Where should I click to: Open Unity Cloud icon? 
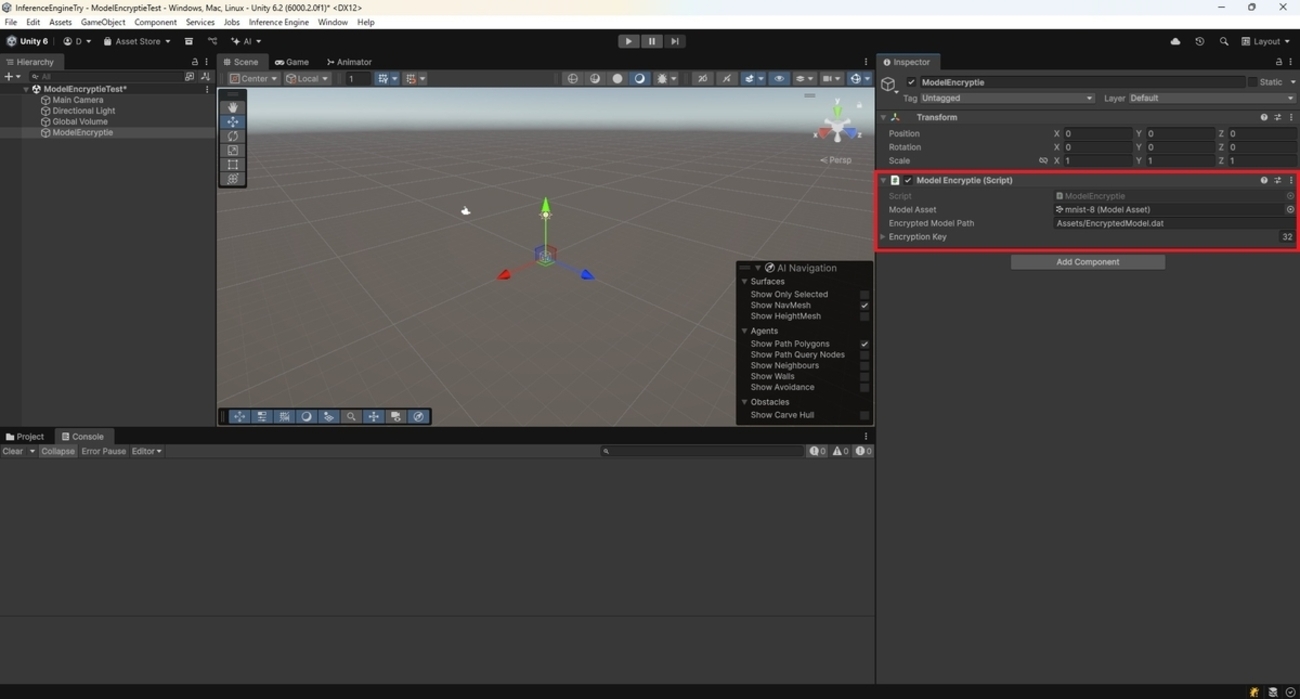pos(1175,41)
